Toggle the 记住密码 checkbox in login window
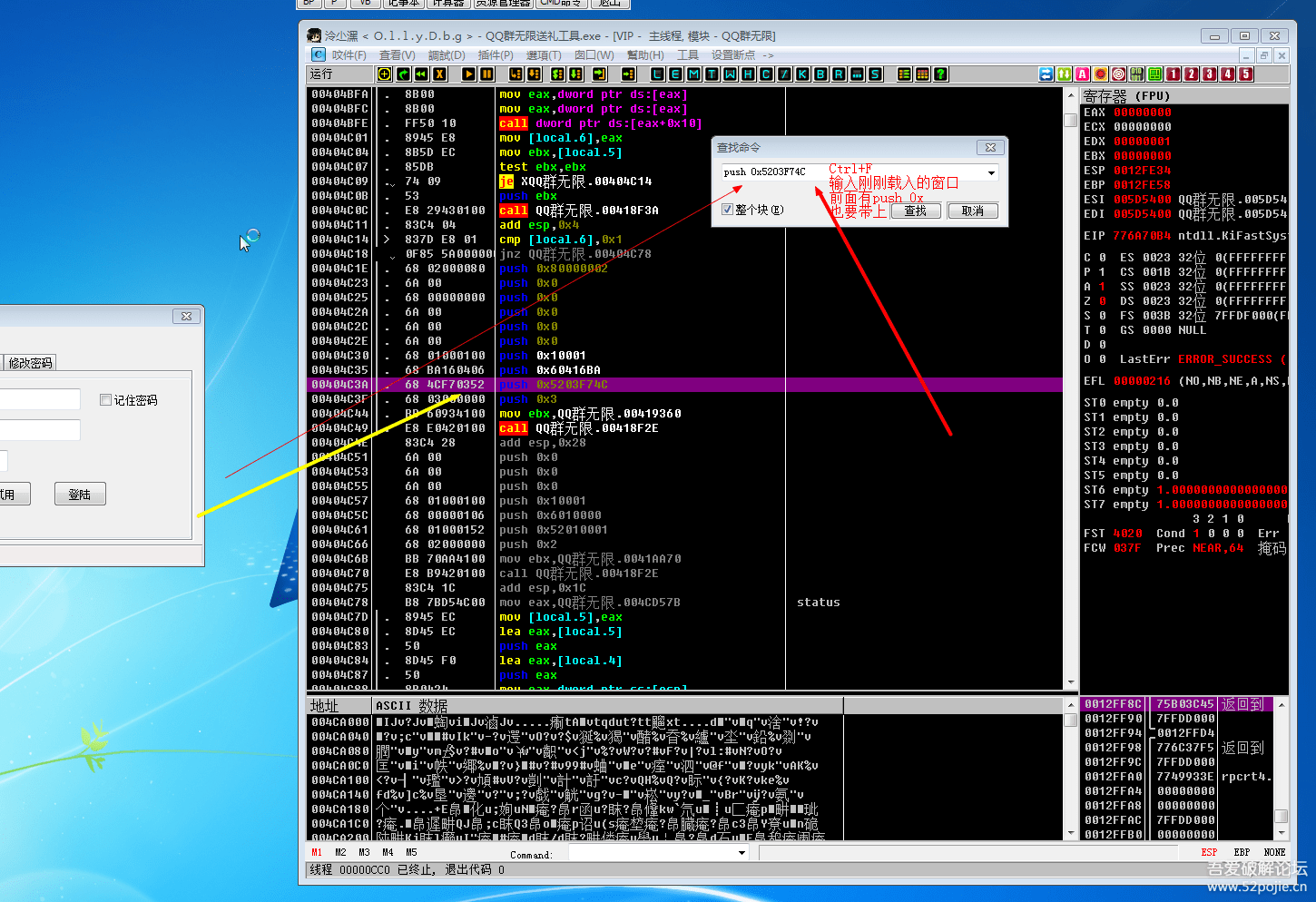This screenshot has height=902, width=1316. pyautogui.click(x=105, y=399)
